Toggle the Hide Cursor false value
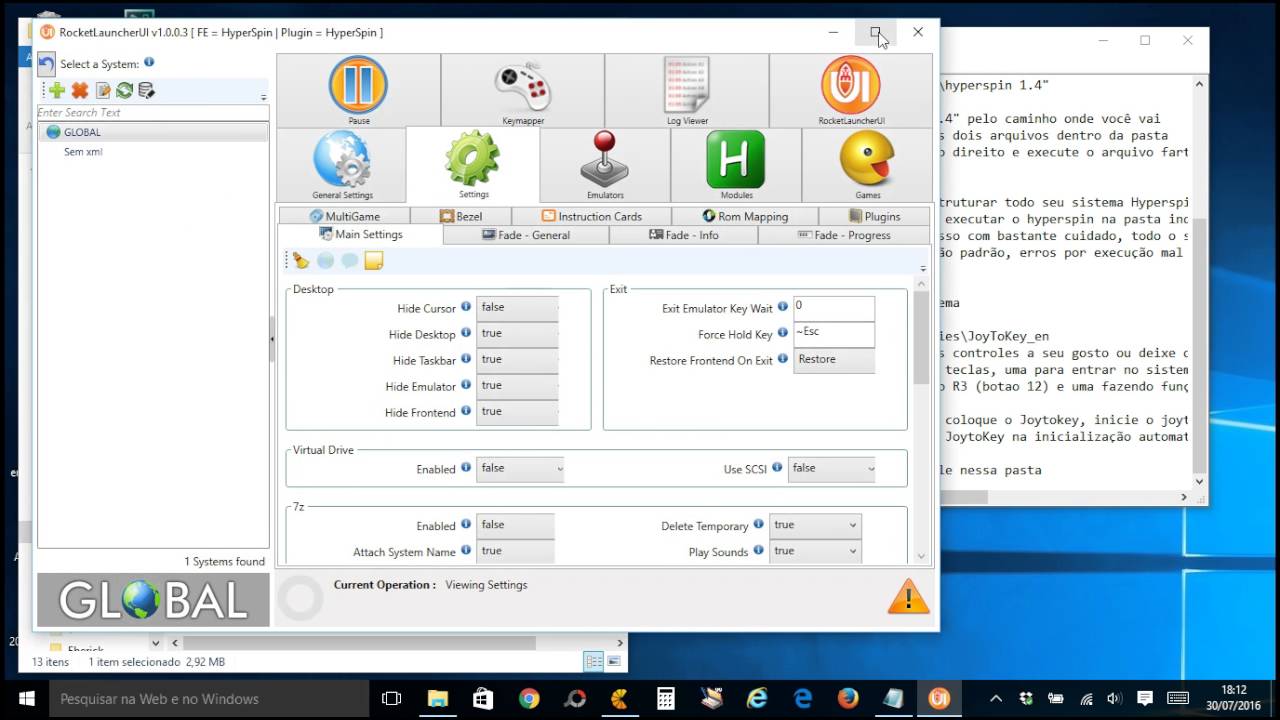 (x=517, y=308)
